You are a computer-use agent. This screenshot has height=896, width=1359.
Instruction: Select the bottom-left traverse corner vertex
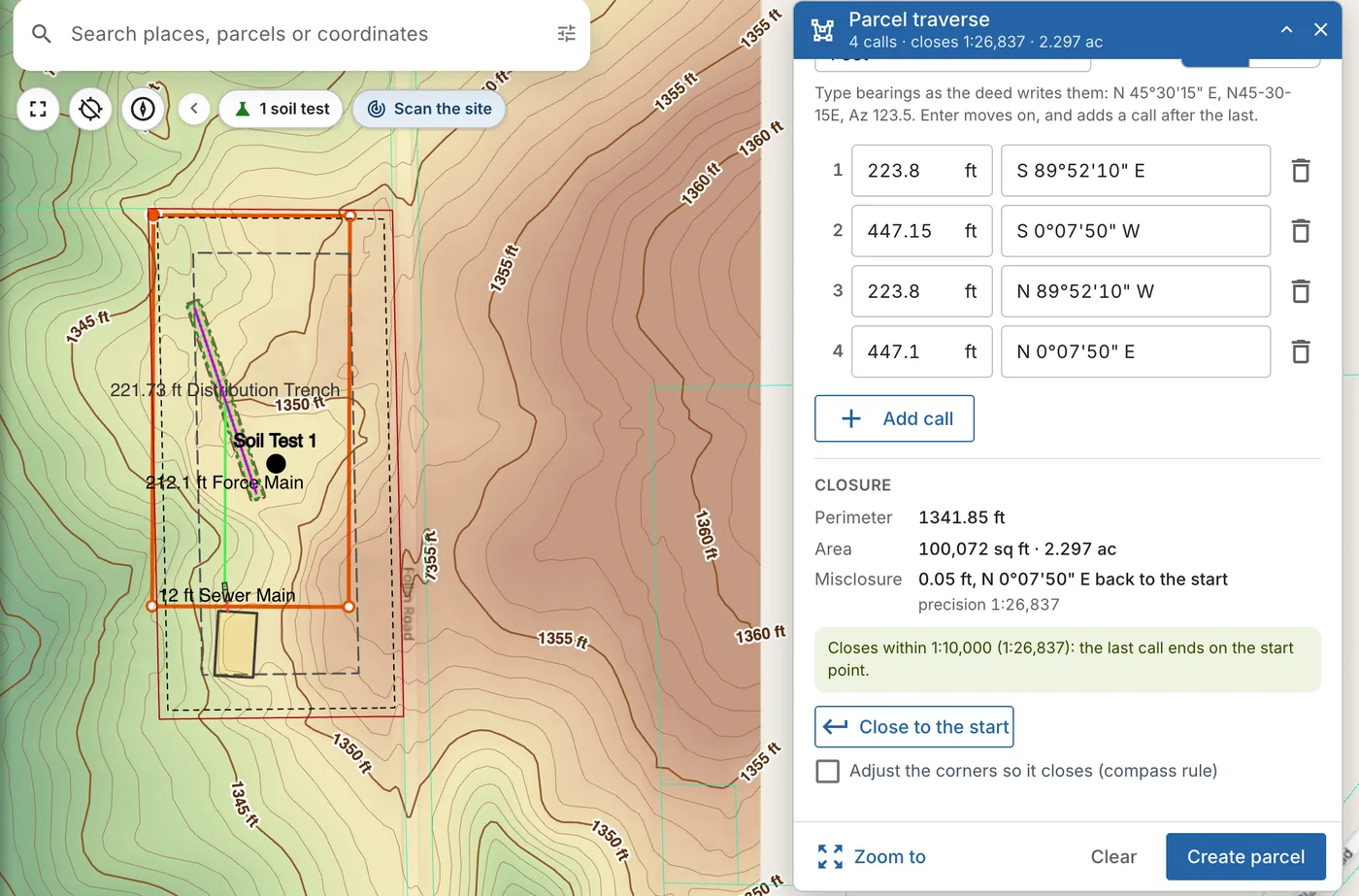click(152, 606)
